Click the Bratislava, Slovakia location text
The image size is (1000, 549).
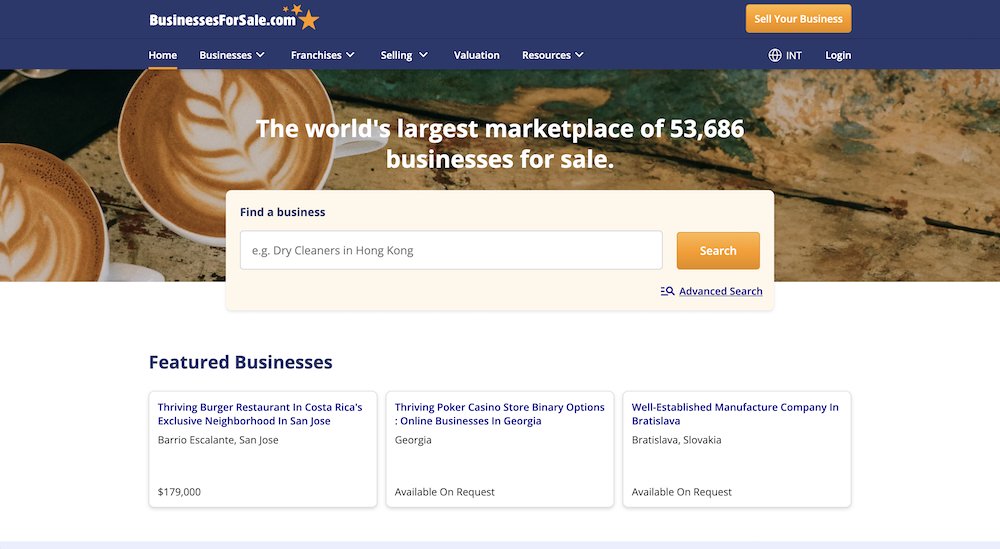[677, 440]
